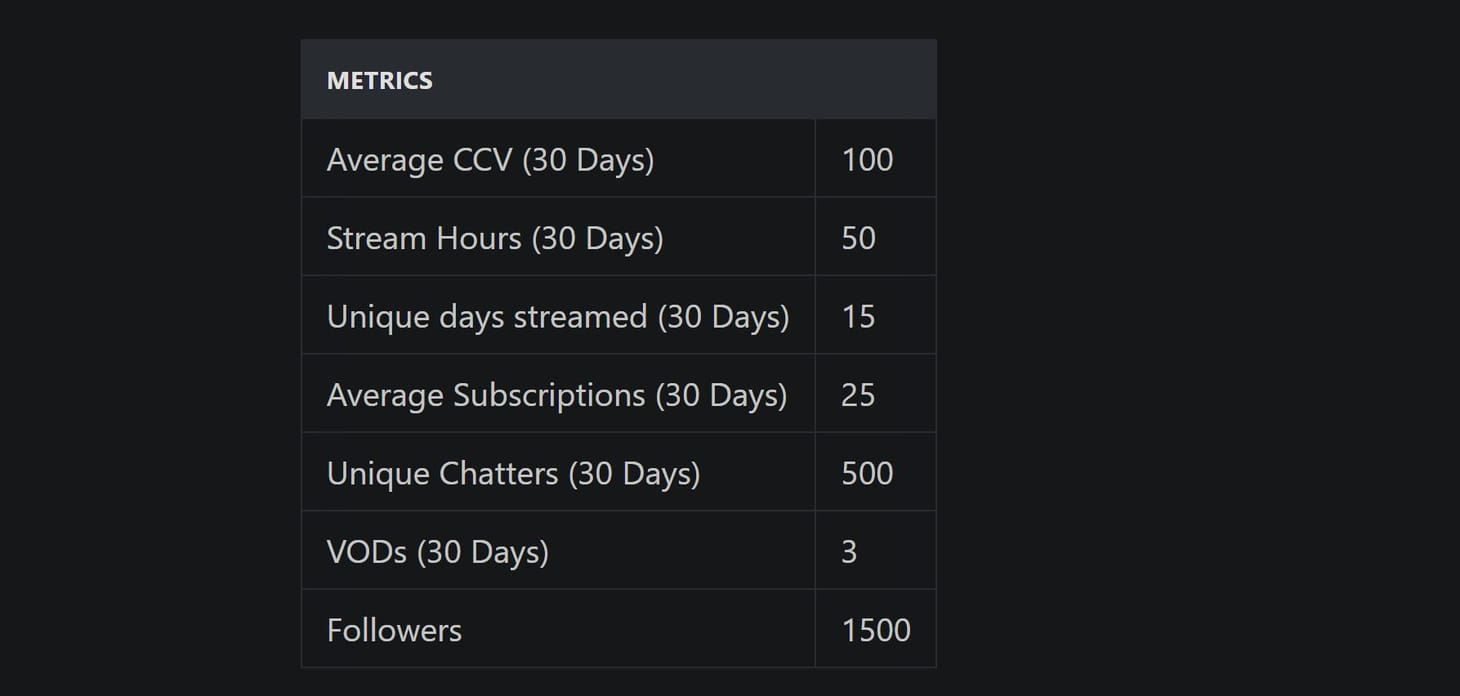Select the Average Subscriptions (30 Days) label
Viewport: 1460px width, 696px height.
[x=556, y=395]
